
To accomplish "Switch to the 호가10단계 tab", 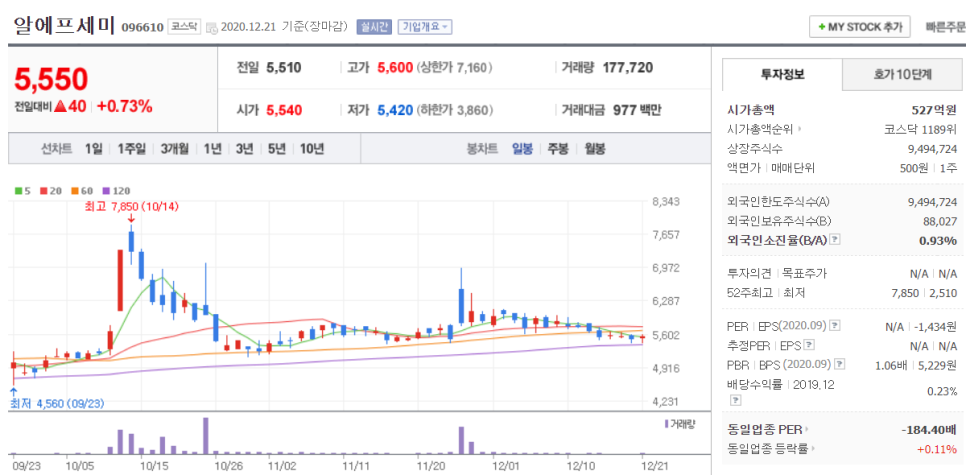I will (902, 75).
